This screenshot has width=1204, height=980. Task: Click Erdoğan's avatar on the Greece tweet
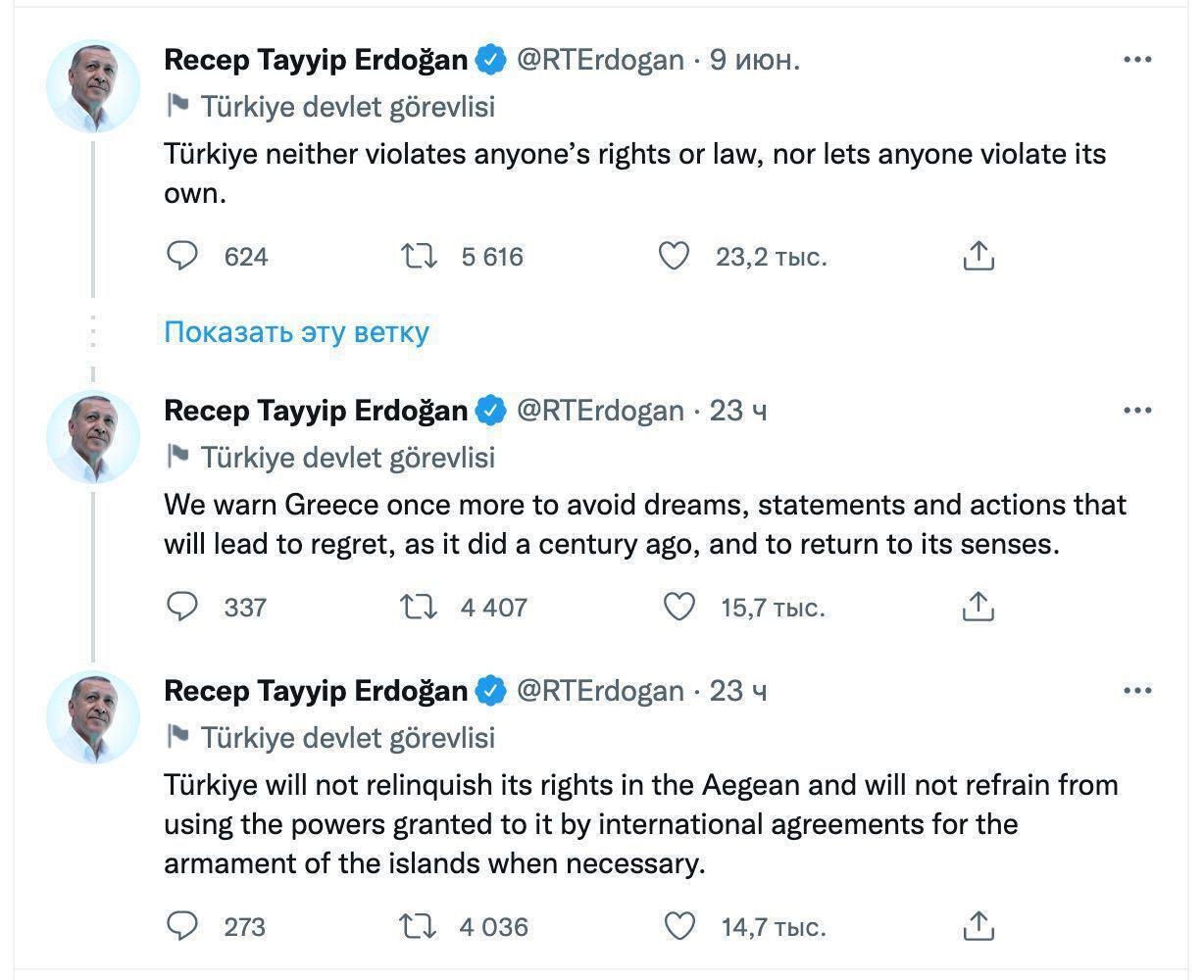click(93, 437)
